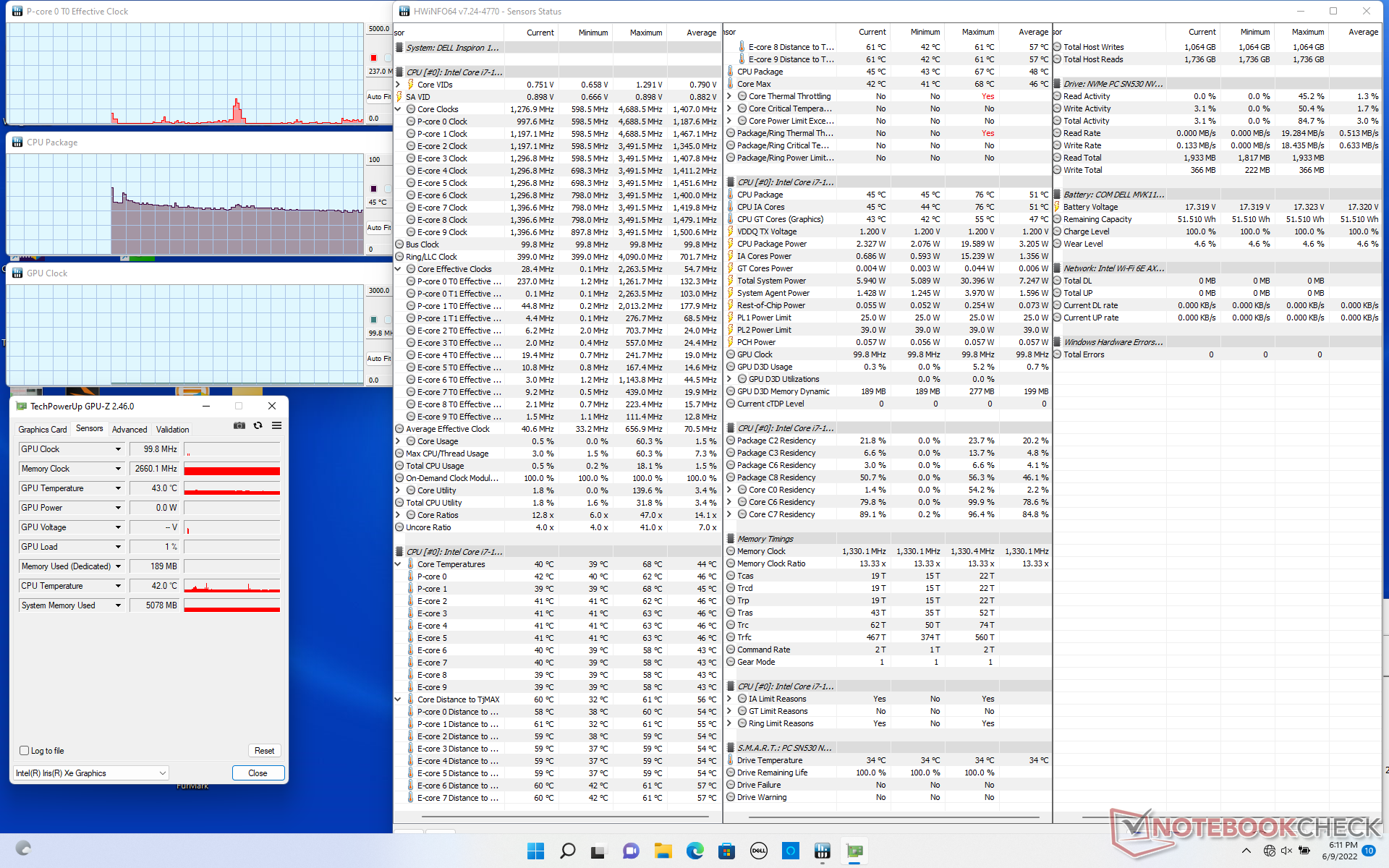This screenshot has height=868, width=1389.
Task: Select the Package C8 Residency row
Action: tap(888, 477)
